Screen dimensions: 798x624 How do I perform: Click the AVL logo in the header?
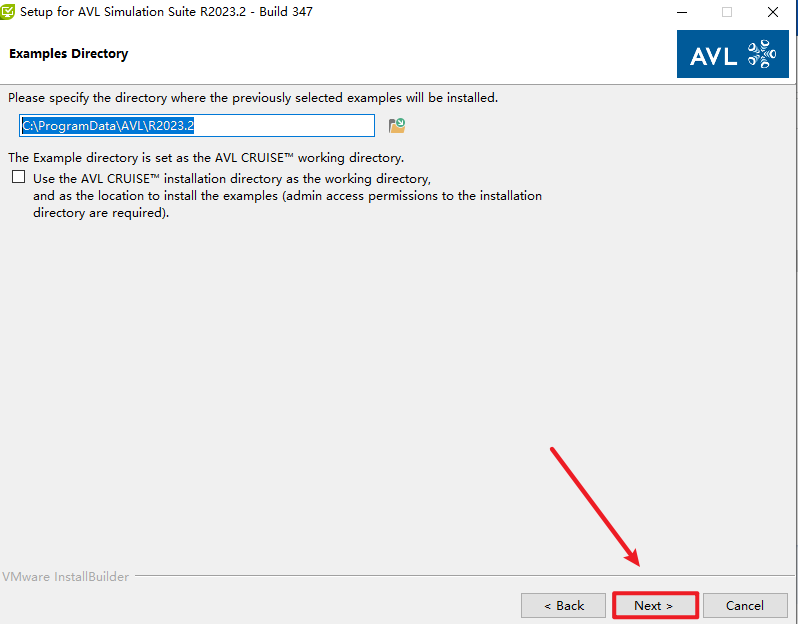click(732, 54)
